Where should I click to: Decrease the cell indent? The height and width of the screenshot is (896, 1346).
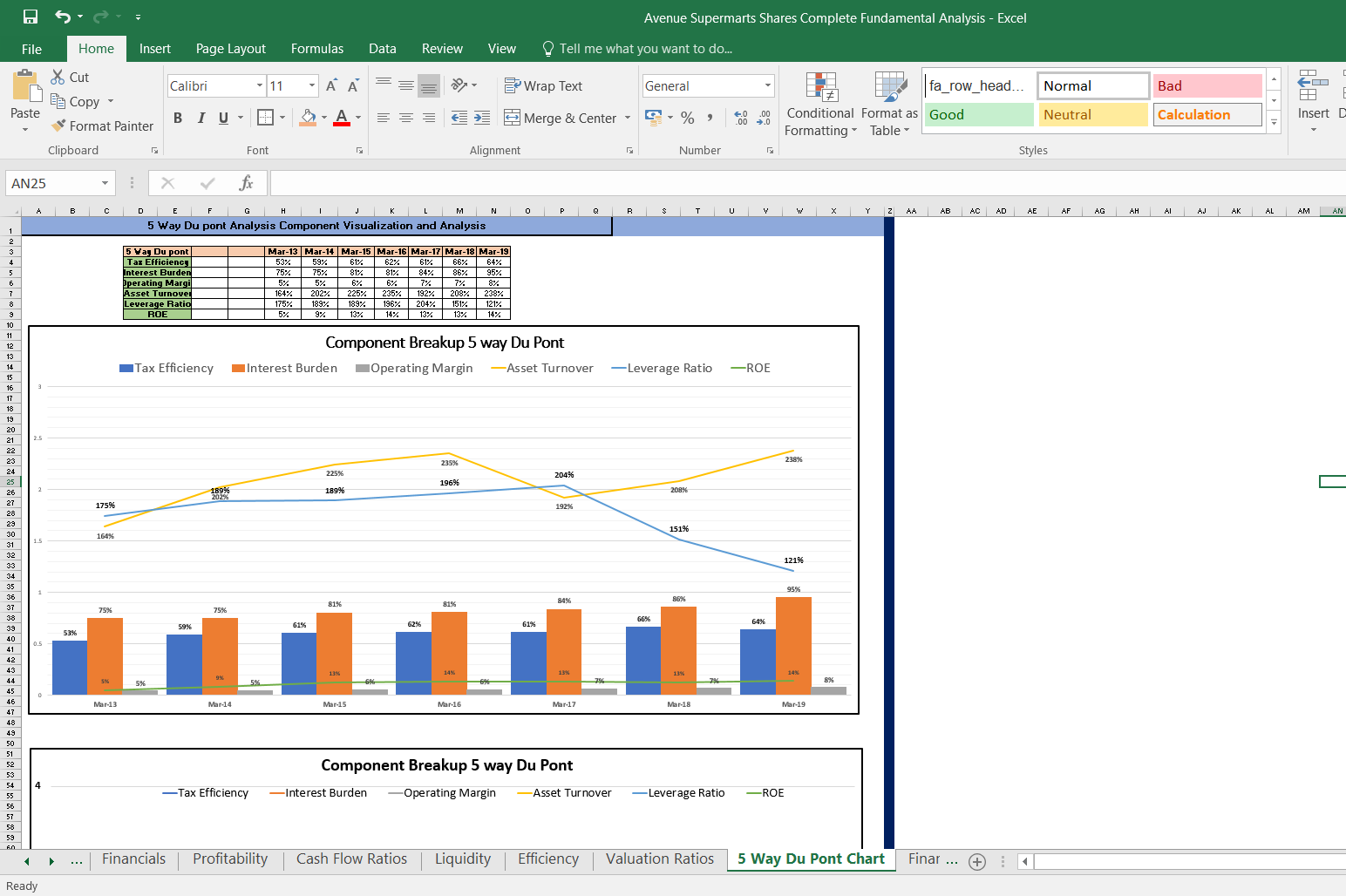(x=459, y=118)
